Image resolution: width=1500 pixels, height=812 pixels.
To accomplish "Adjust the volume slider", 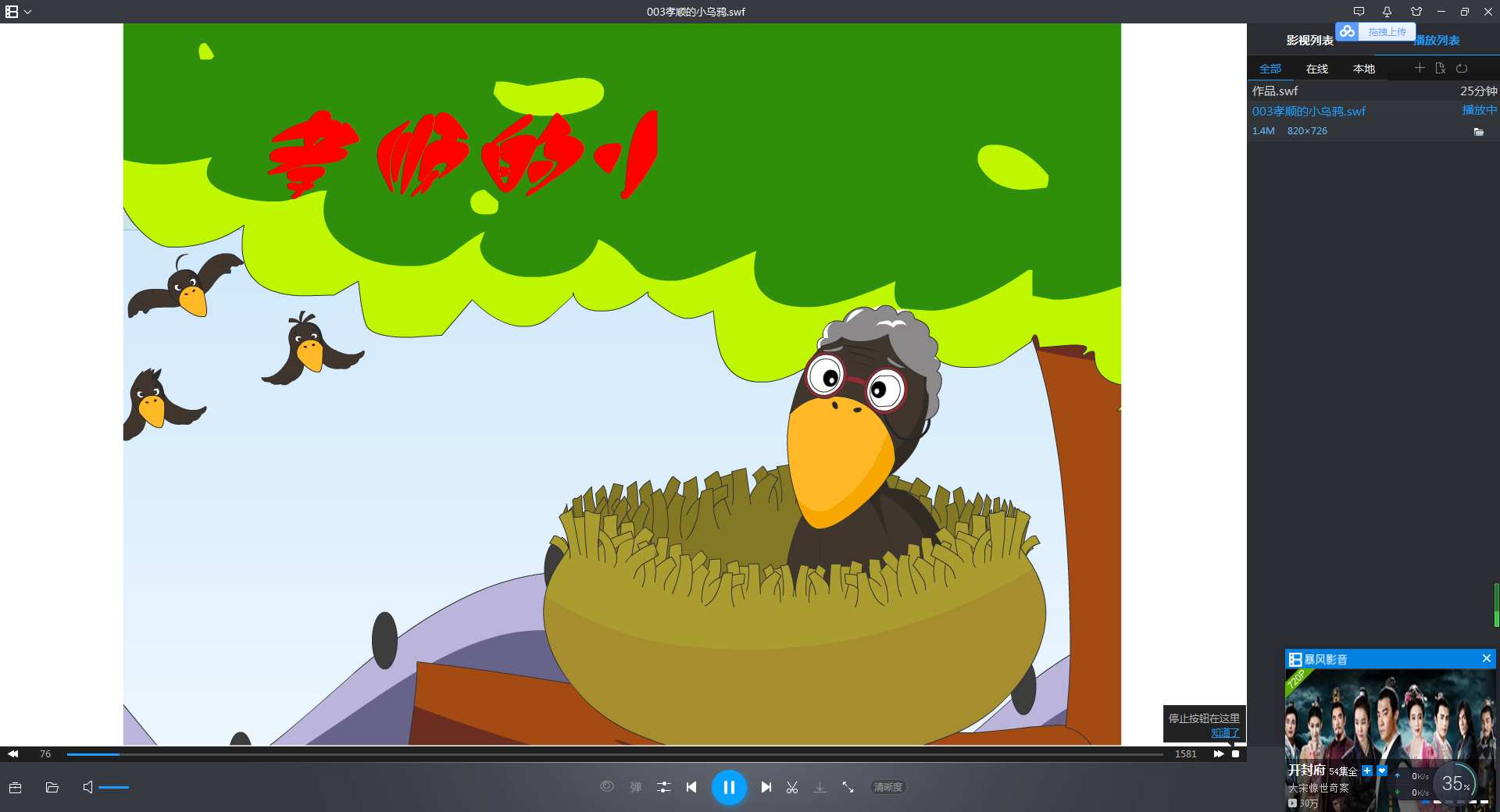I will (120, 787).
